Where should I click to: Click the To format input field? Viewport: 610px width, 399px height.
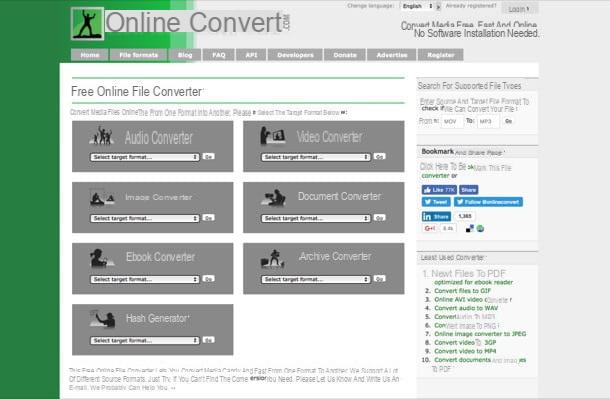pos(488,121)
